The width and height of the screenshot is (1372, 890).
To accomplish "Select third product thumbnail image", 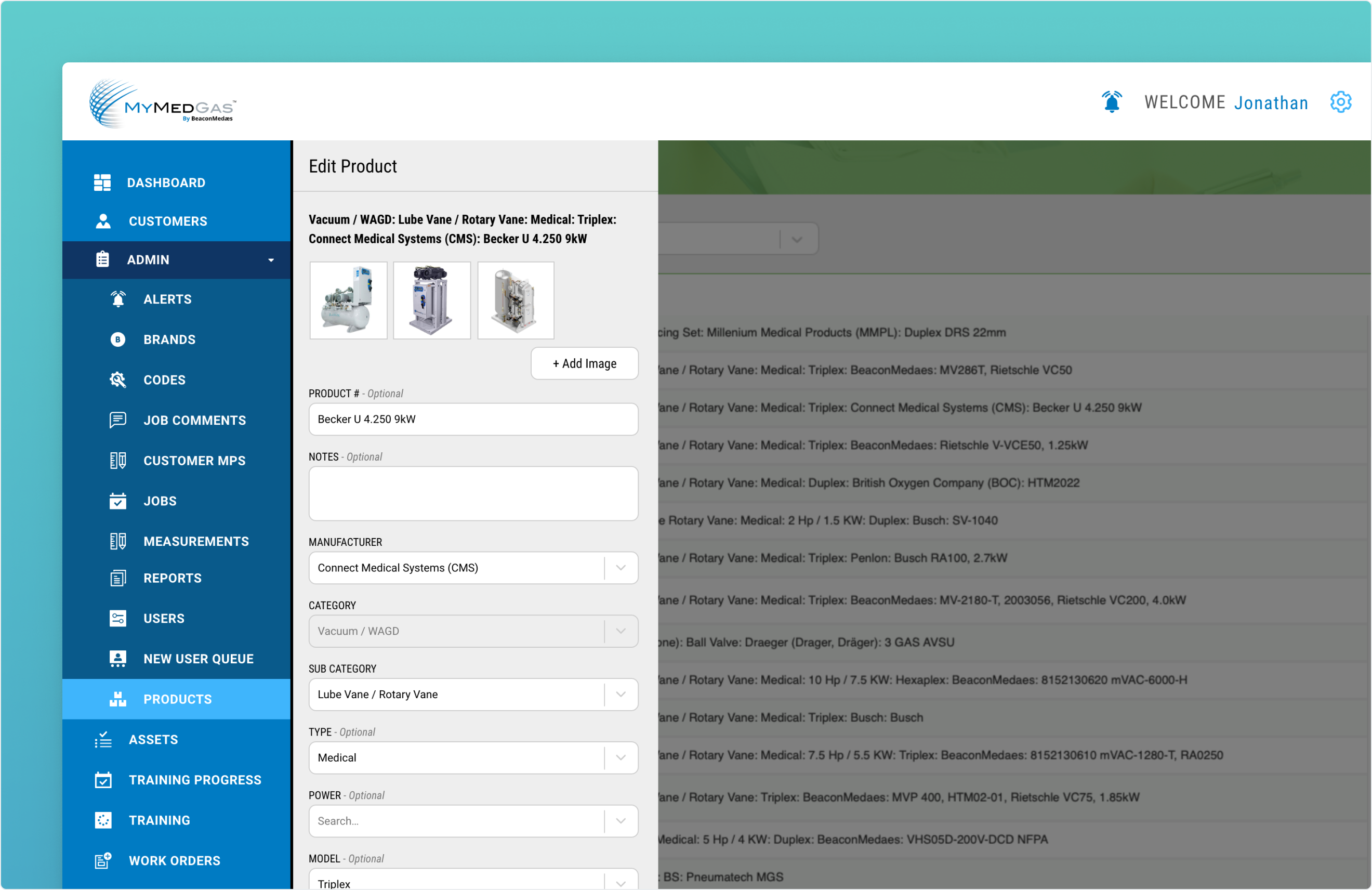I will click(516, 300).
